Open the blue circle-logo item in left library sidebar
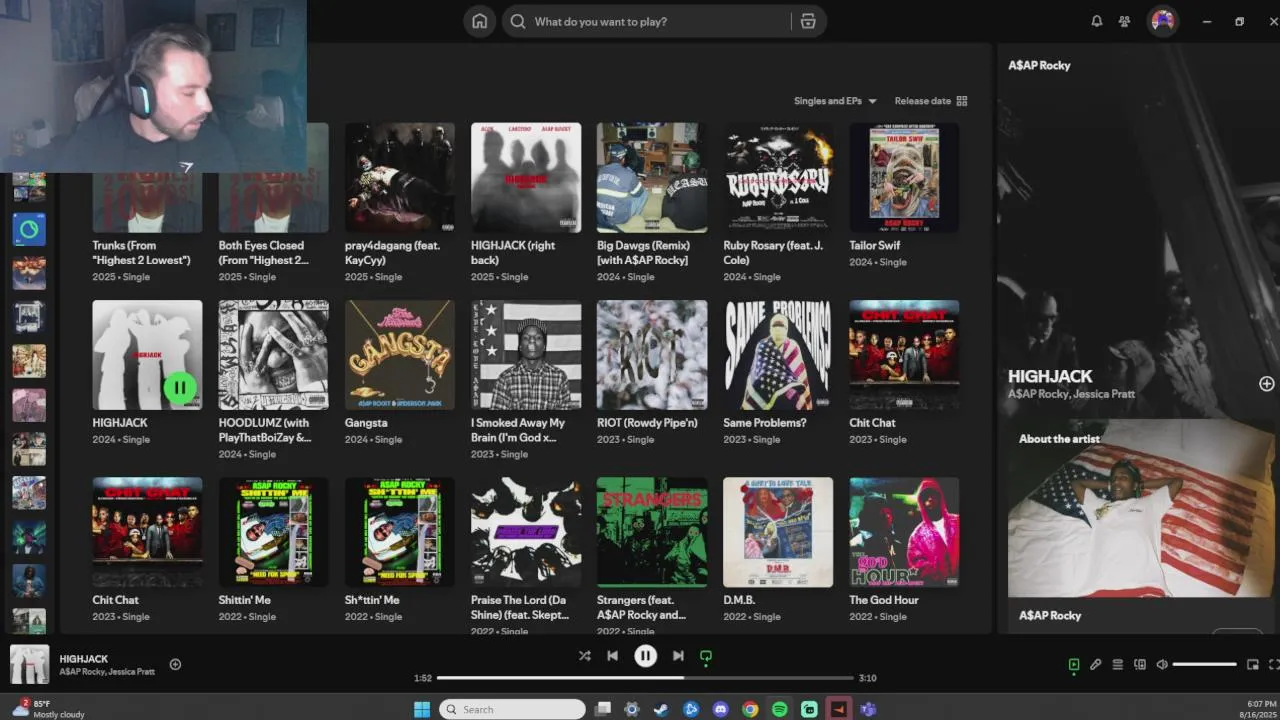This screenshot has width=1280, height=720. pyautogui.click(x=29, y=230)
